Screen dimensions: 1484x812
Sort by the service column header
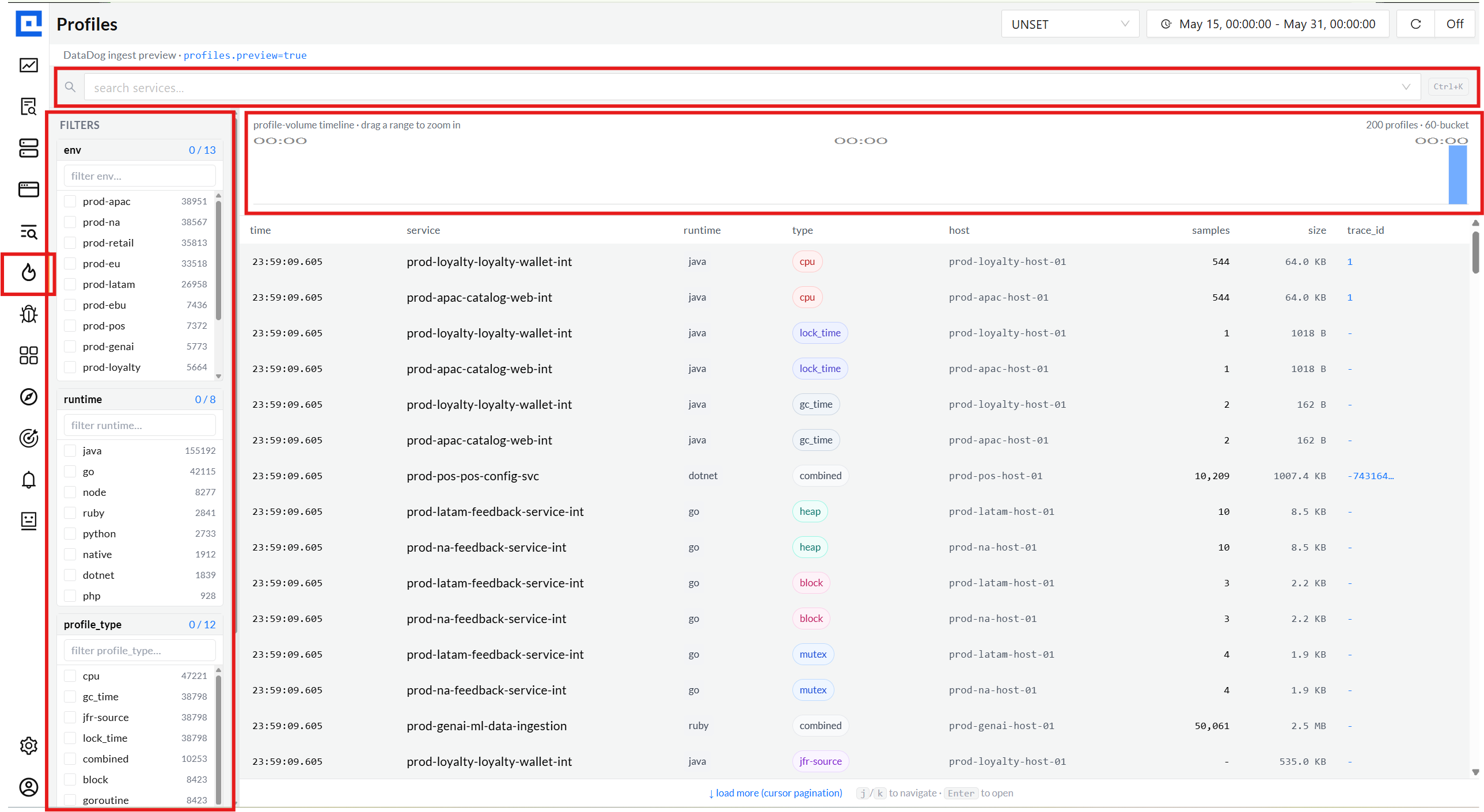(x=423, y=230)
